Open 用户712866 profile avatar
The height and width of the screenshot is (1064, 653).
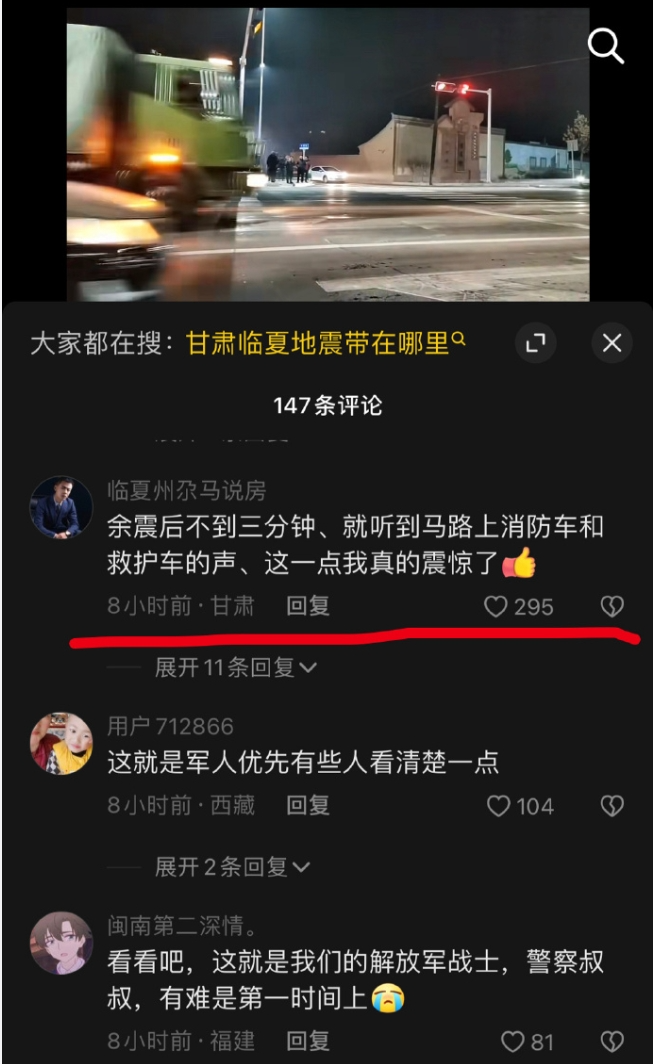click(x=61, y=743)
